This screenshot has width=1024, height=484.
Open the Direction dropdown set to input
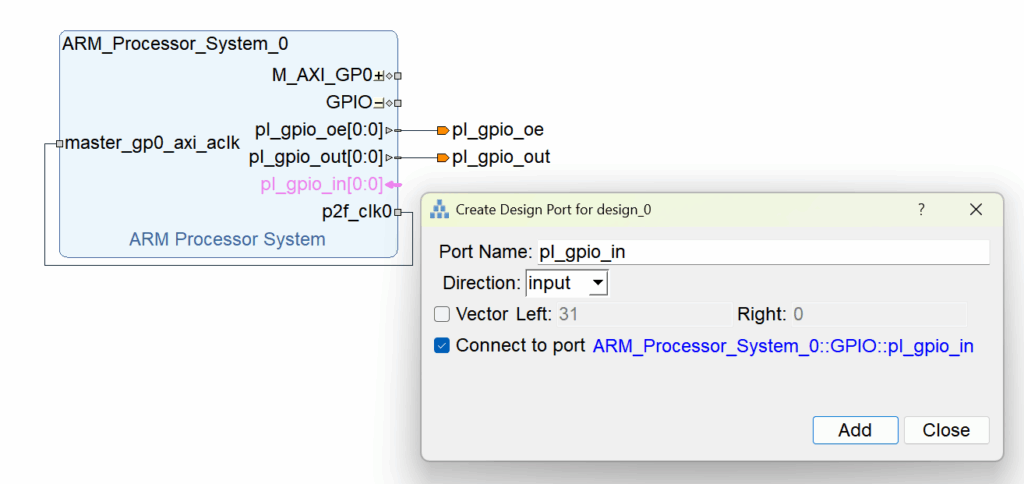567,283
